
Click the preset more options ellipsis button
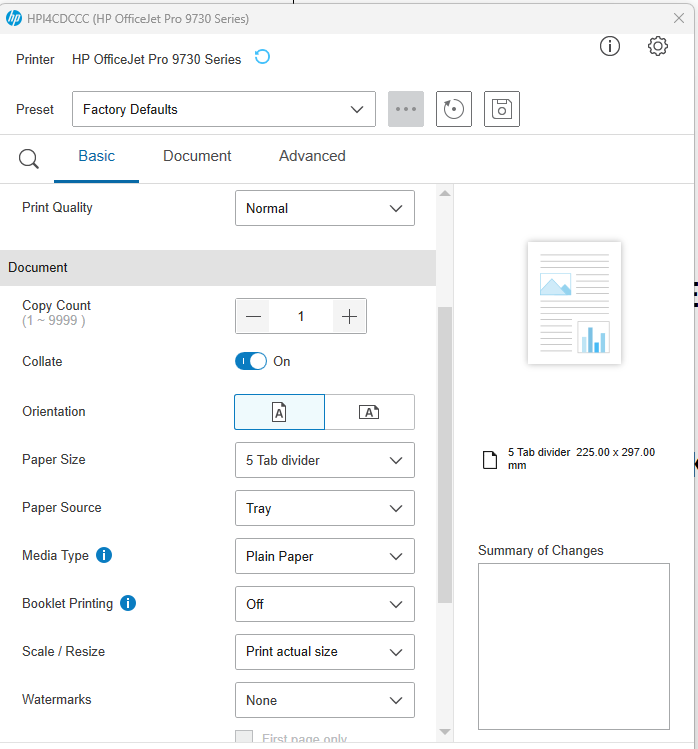pos(406,109)
